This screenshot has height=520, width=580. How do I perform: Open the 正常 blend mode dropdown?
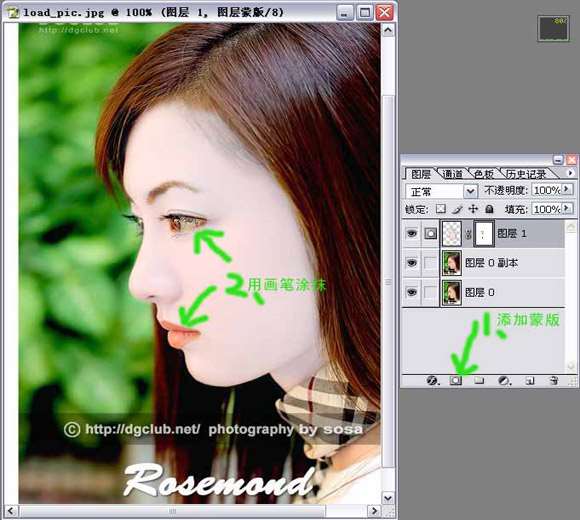coord(440,191)
